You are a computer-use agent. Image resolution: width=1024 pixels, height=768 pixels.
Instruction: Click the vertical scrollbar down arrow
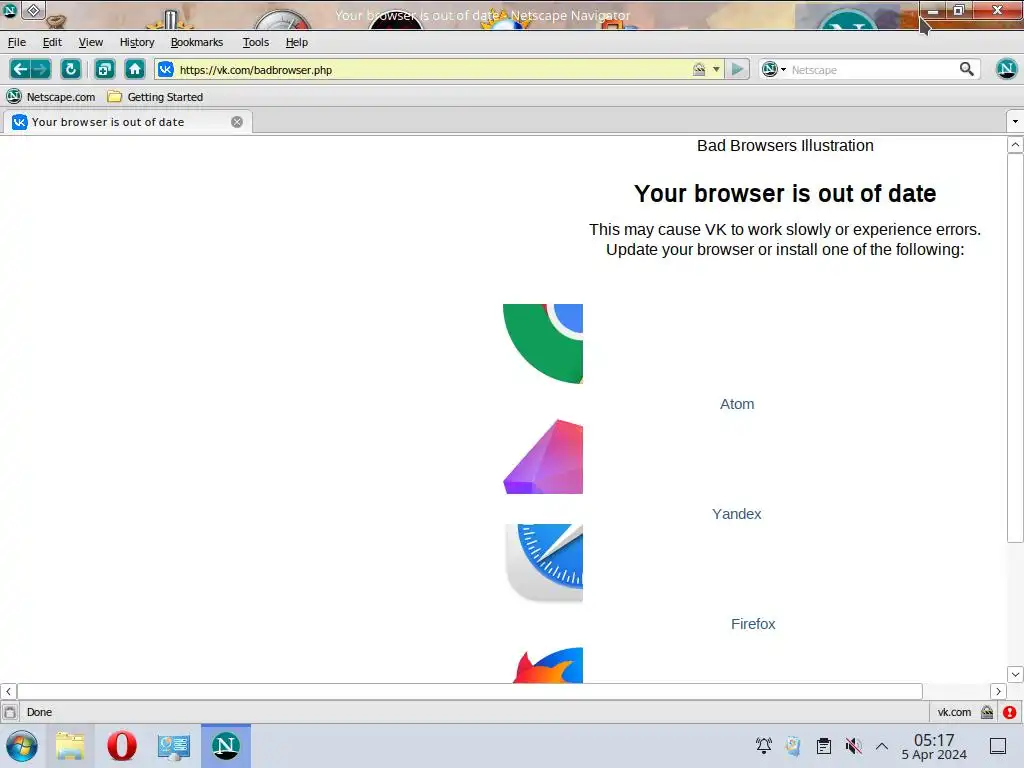[x=1015, y=674]
